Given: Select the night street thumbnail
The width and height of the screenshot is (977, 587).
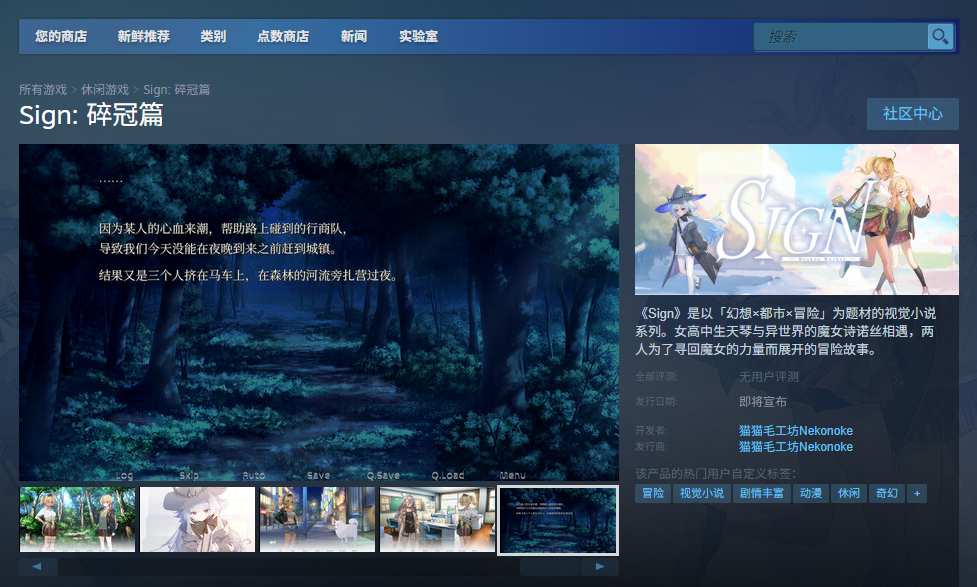Looking at the screenshot, I should [317, 520].
